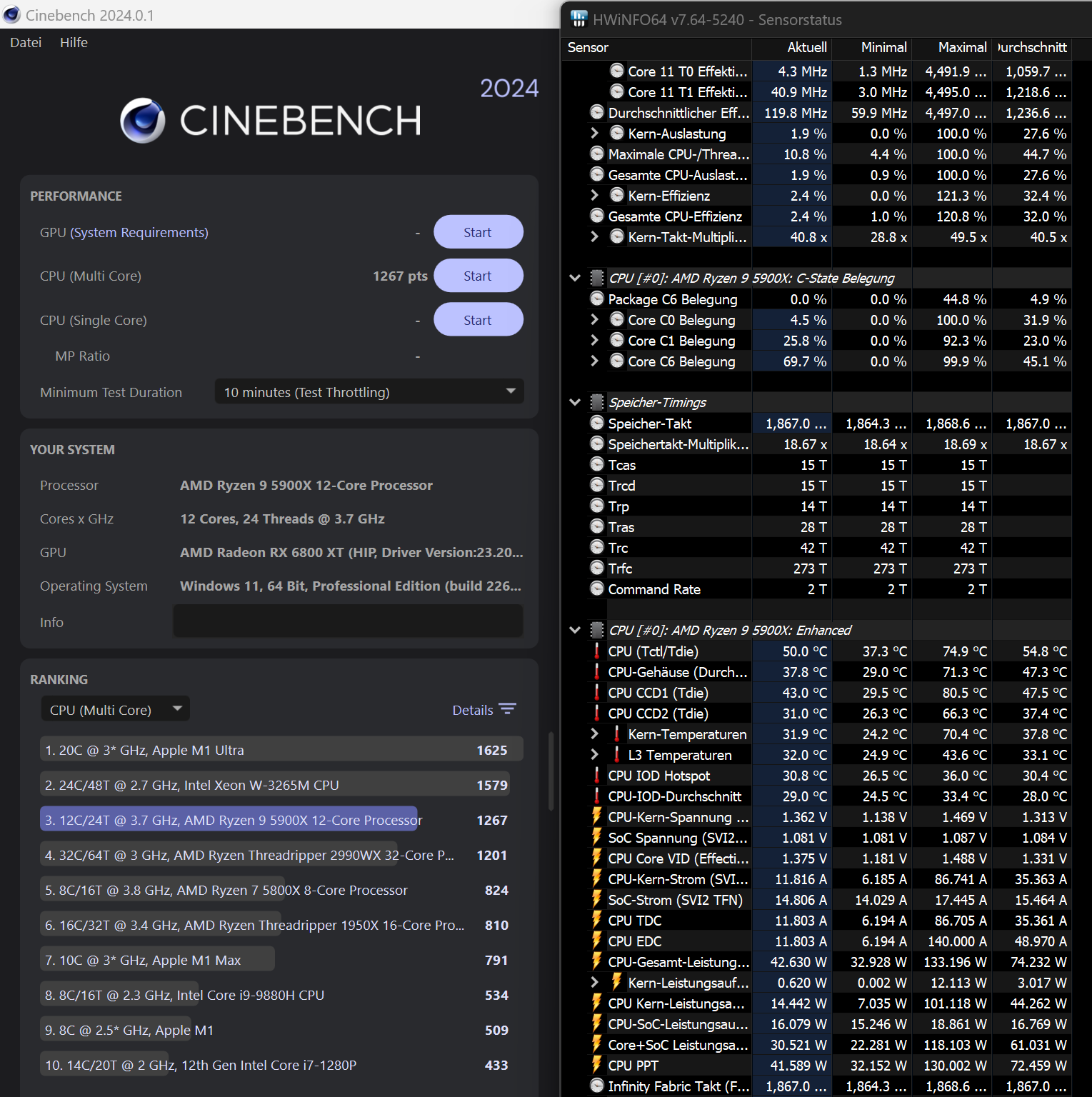Click the Durchschnitt column header

1032,47
